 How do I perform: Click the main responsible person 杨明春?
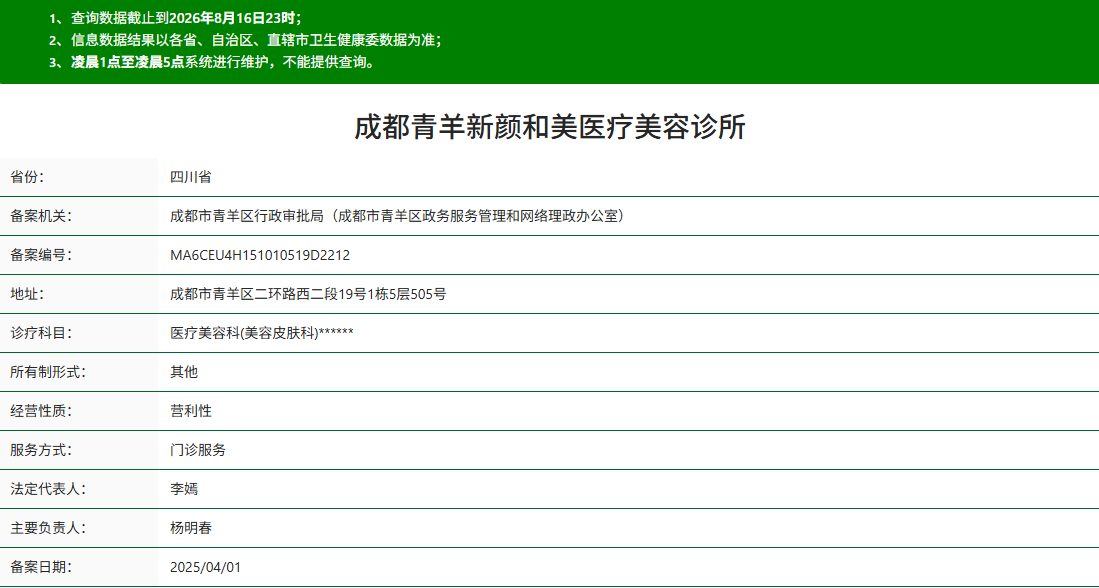[191, 528]
